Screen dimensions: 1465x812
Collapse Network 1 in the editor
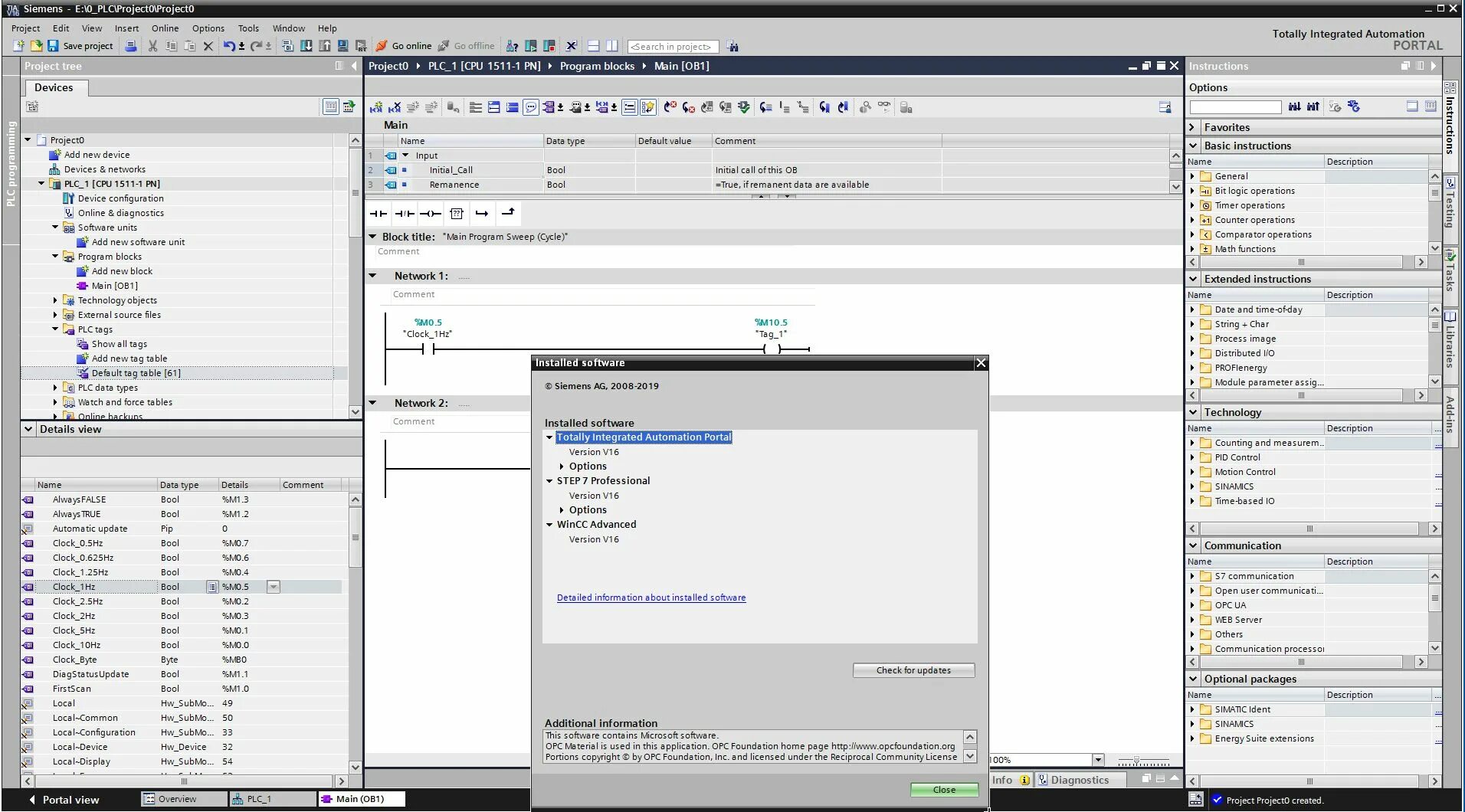[373, 276]
